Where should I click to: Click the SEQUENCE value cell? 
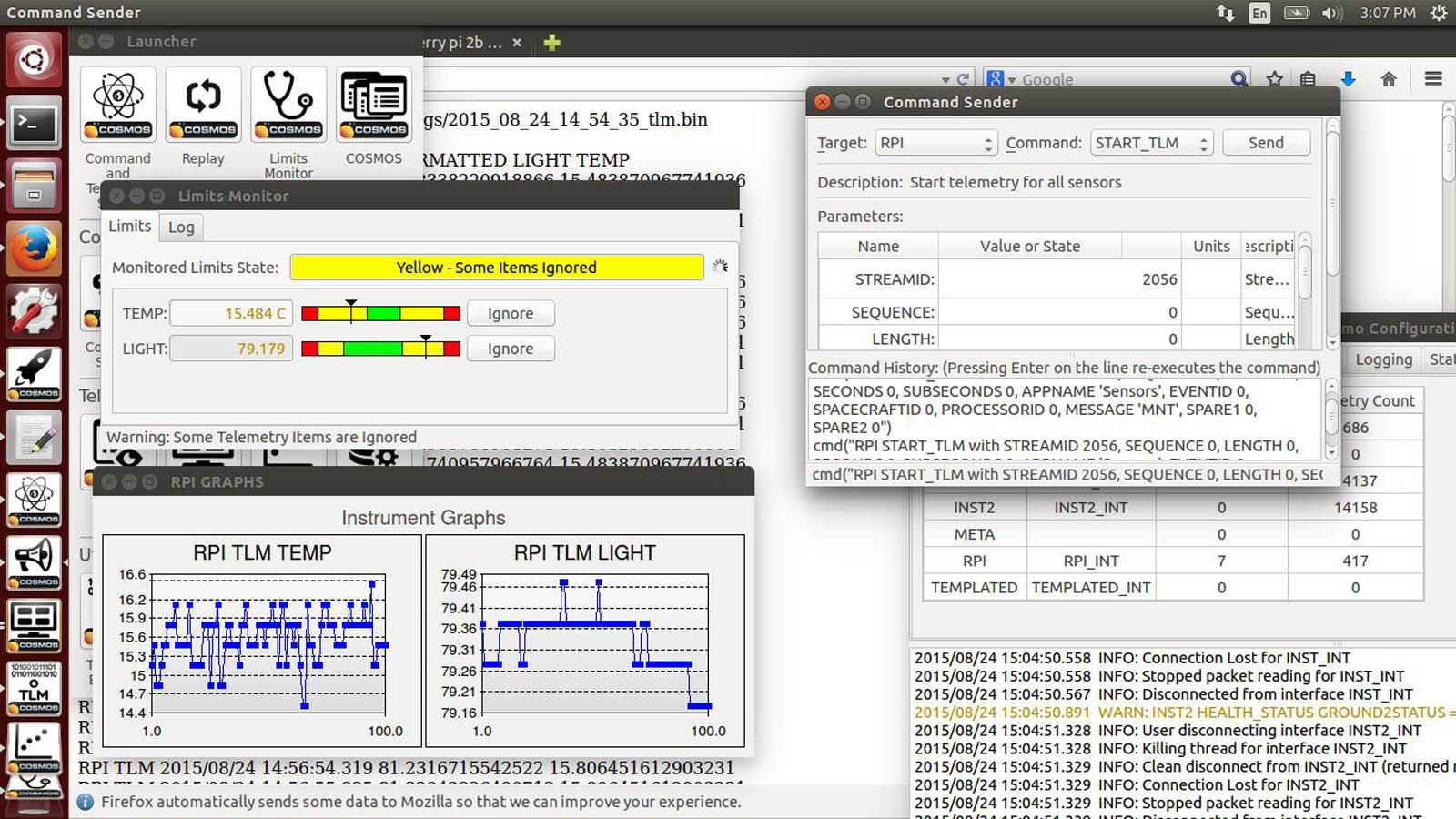(x=1060, y=312)
